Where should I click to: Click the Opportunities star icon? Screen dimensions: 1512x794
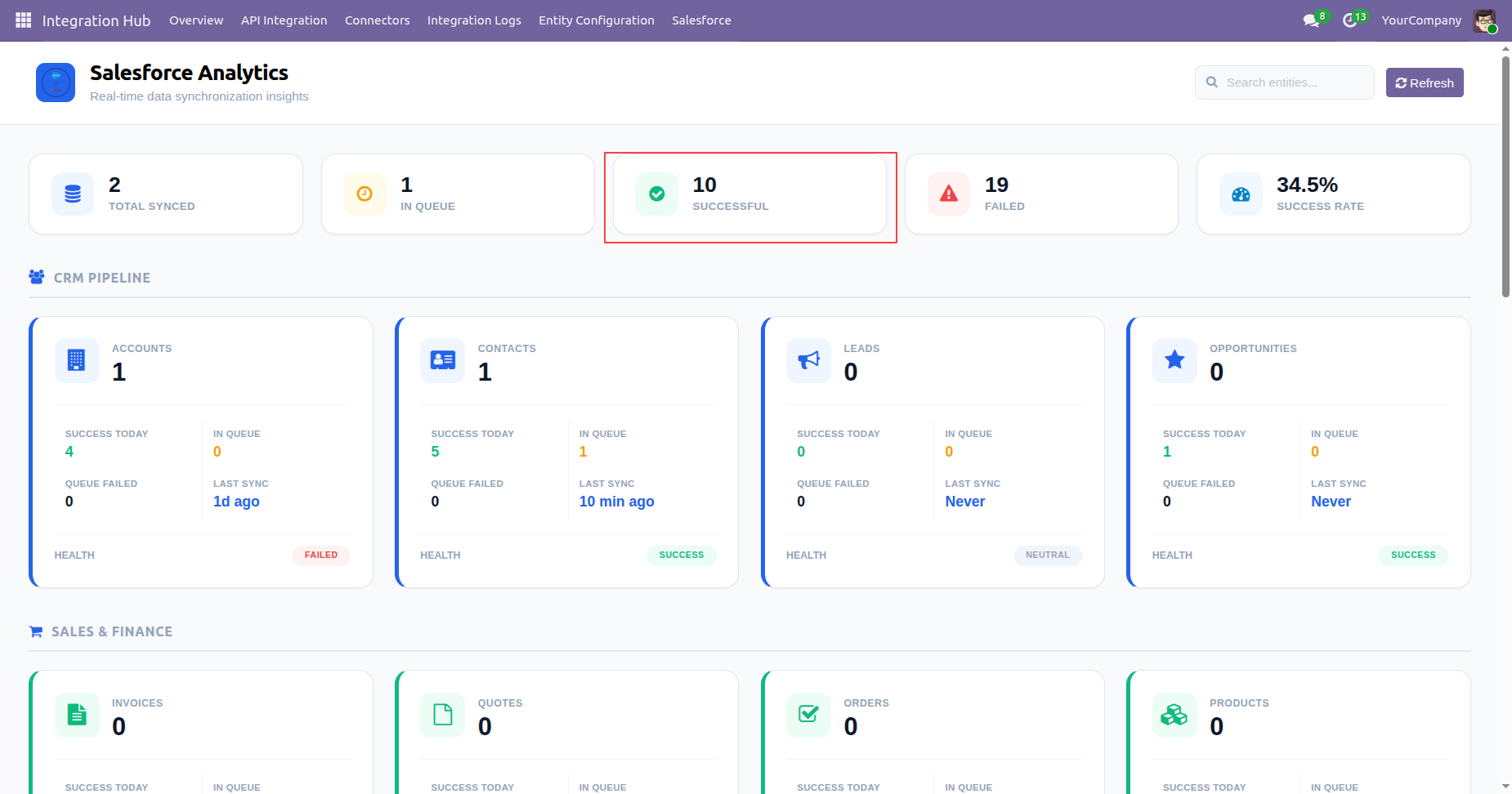click(1174, 359)
